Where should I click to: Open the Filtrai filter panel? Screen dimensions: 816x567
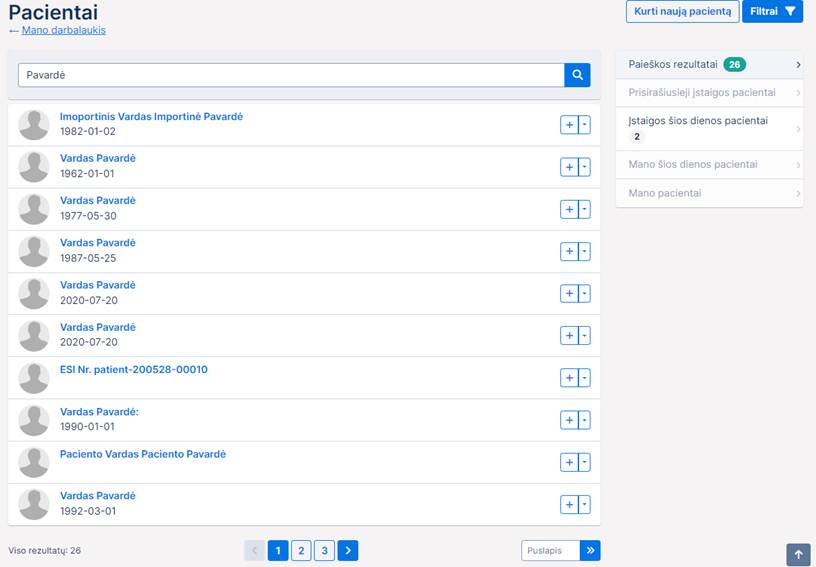773,12
